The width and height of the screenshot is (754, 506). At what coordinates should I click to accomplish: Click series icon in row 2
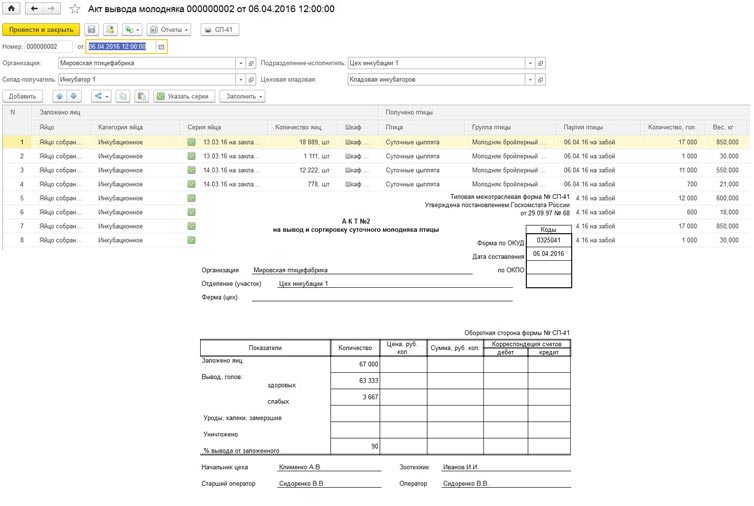[x=191, y=156]
